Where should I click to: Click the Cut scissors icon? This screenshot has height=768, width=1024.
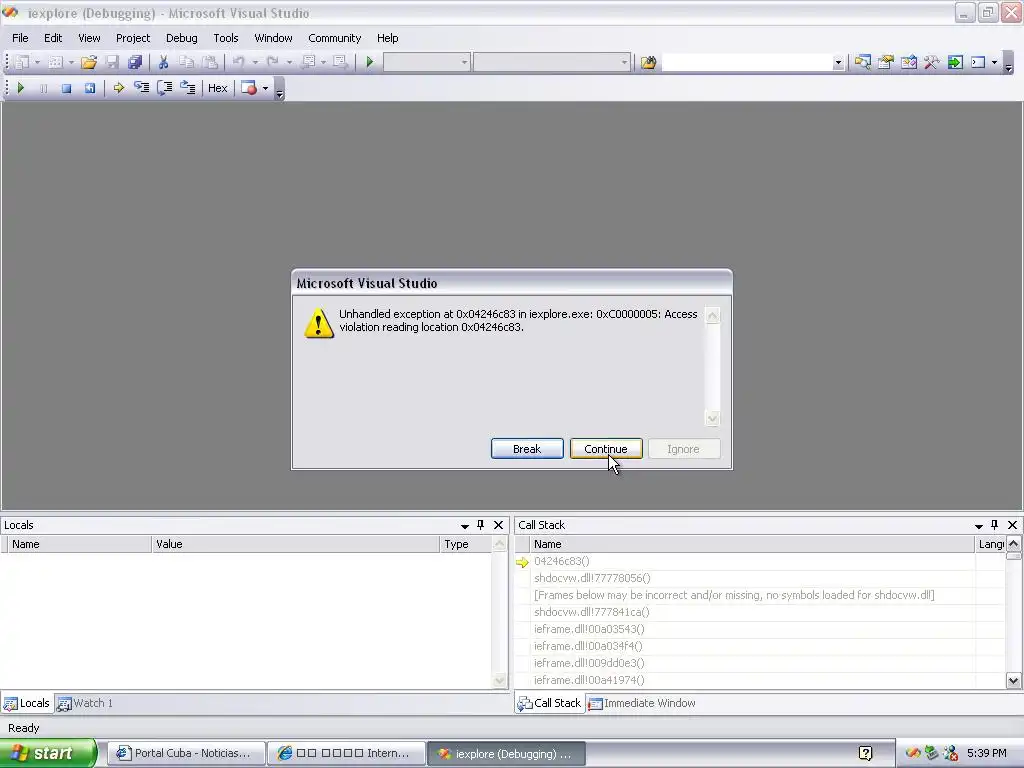(163, 62)
